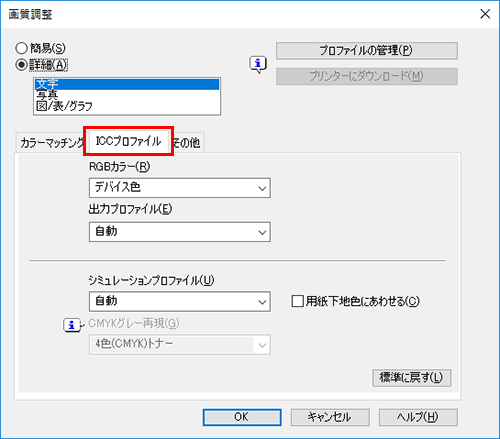
Task: Expand the 出力プロファイル dropdown
Action: [180, 232]
